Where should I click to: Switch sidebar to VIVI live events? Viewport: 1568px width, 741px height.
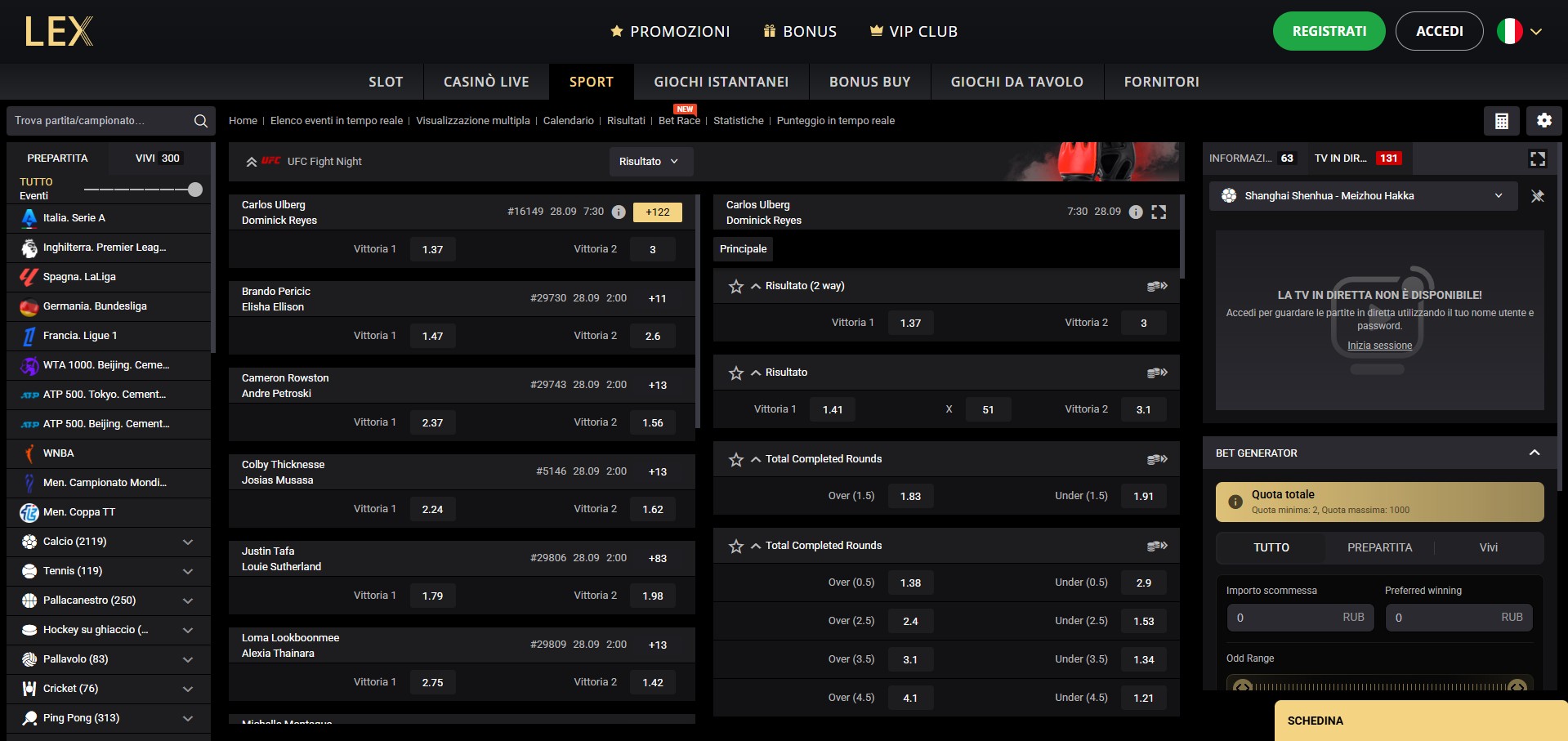[x=157, y=158]
